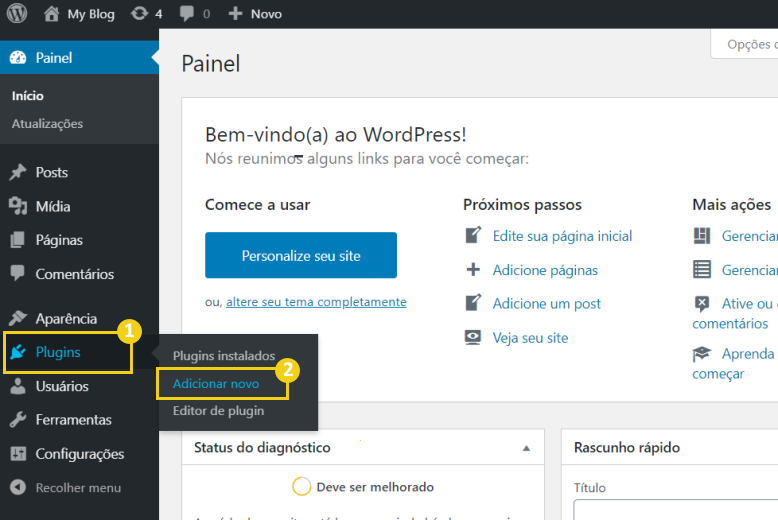Follow altere seu tema completamente link
This screenshot has width=778, height=520.
pyautogui.click(x=316, y=302)
